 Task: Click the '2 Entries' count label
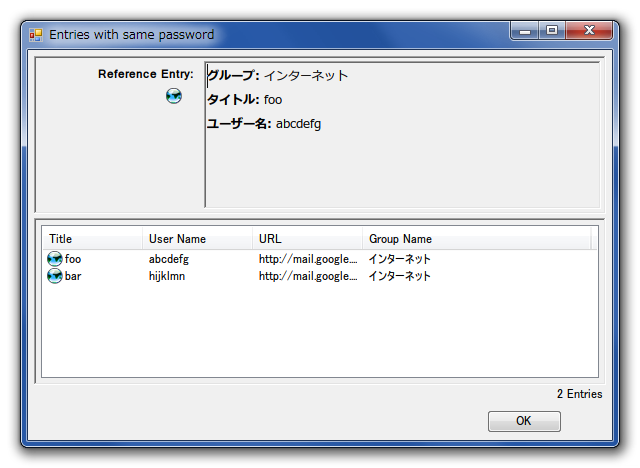click(x=580, y=394)
